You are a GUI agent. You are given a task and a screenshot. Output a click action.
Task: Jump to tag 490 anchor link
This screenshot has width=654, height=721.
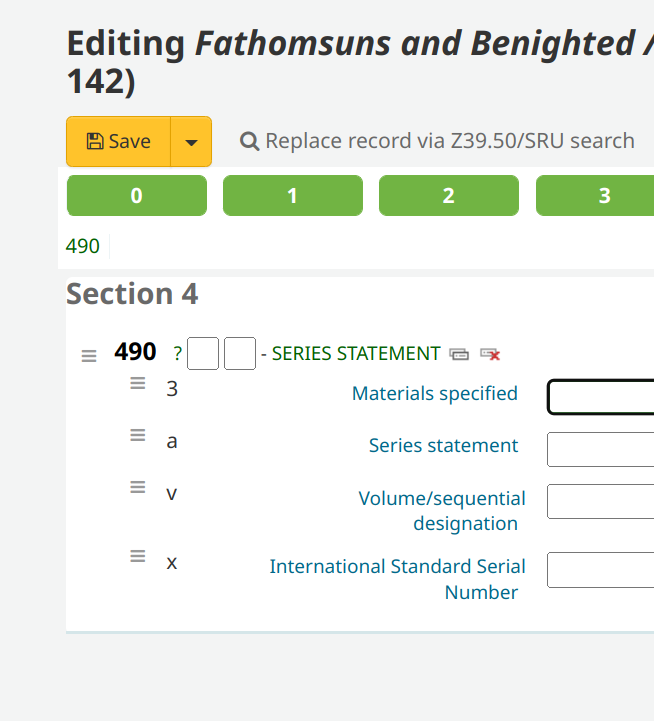(83, 246)
